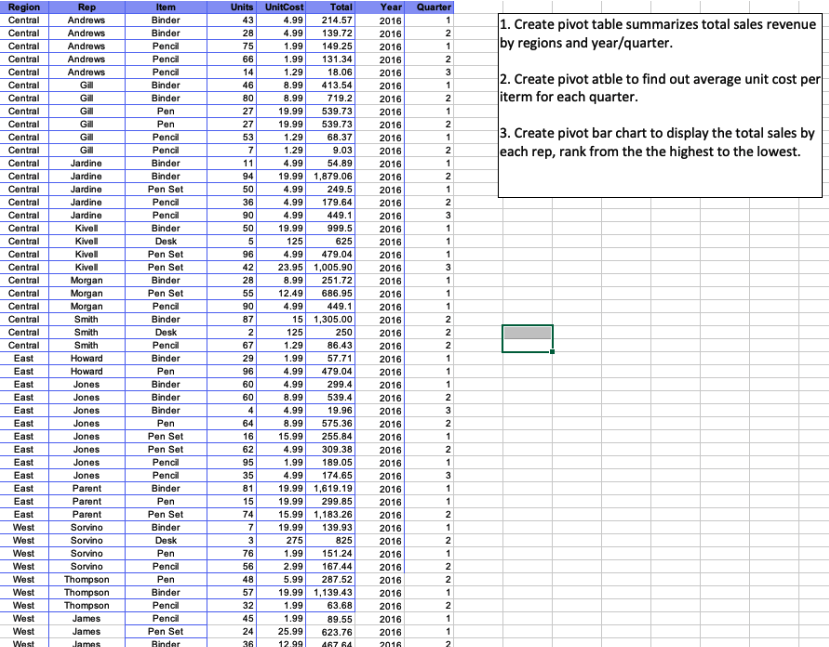Screen dimensions: 829x647
Task: Select the first West region cell
Action: click(24, 527)
